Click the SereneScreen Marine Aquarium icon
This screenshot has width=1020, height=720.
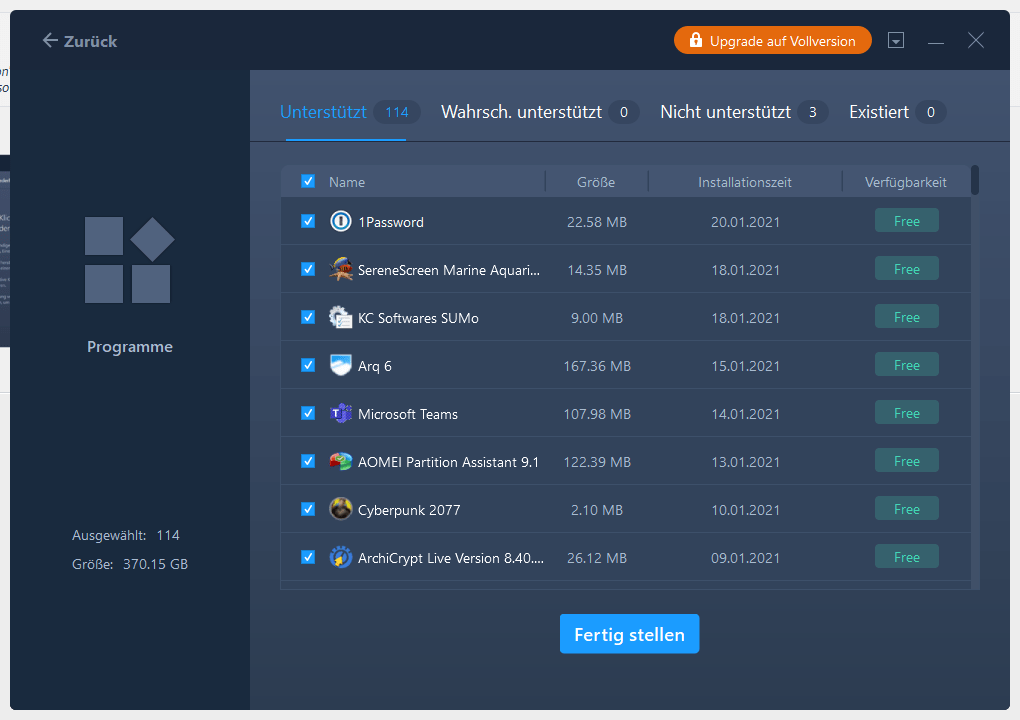click(341, 269)
